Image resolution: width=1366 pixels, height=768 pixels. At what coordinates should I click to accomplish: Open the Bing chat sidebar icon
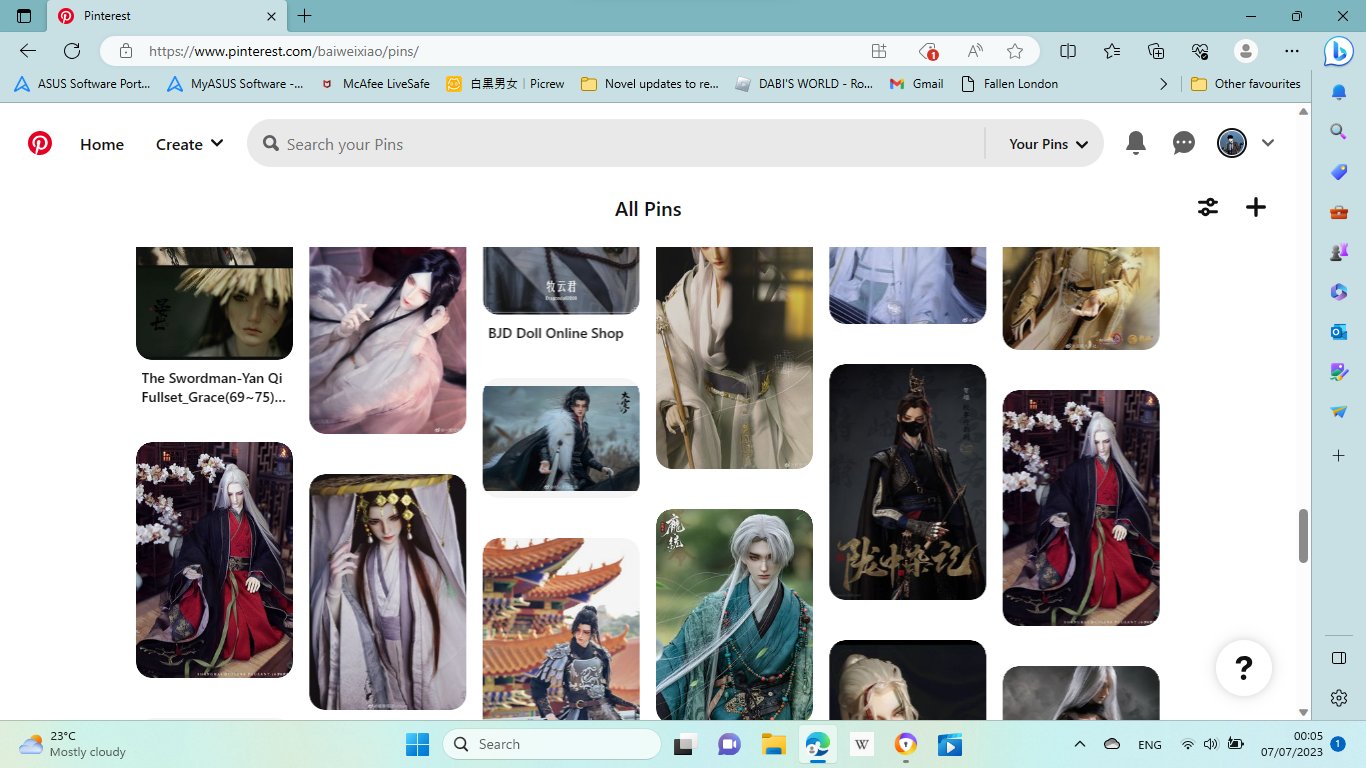1338,51
